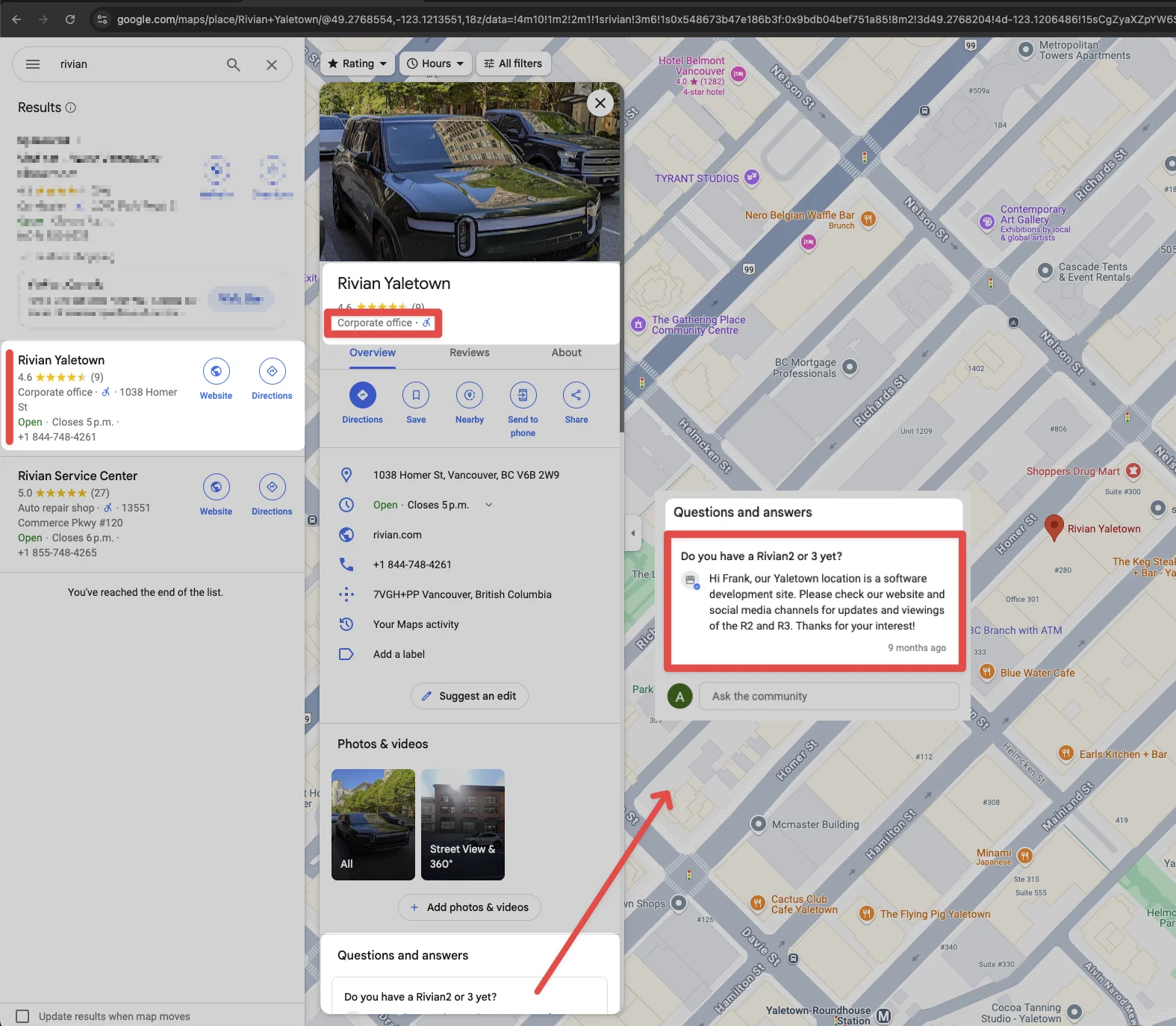Click the phone icon in place details
Image resolution: width=1176 pixels, height=1026 pixels.
pyautogui.click(x=346, y=565)
